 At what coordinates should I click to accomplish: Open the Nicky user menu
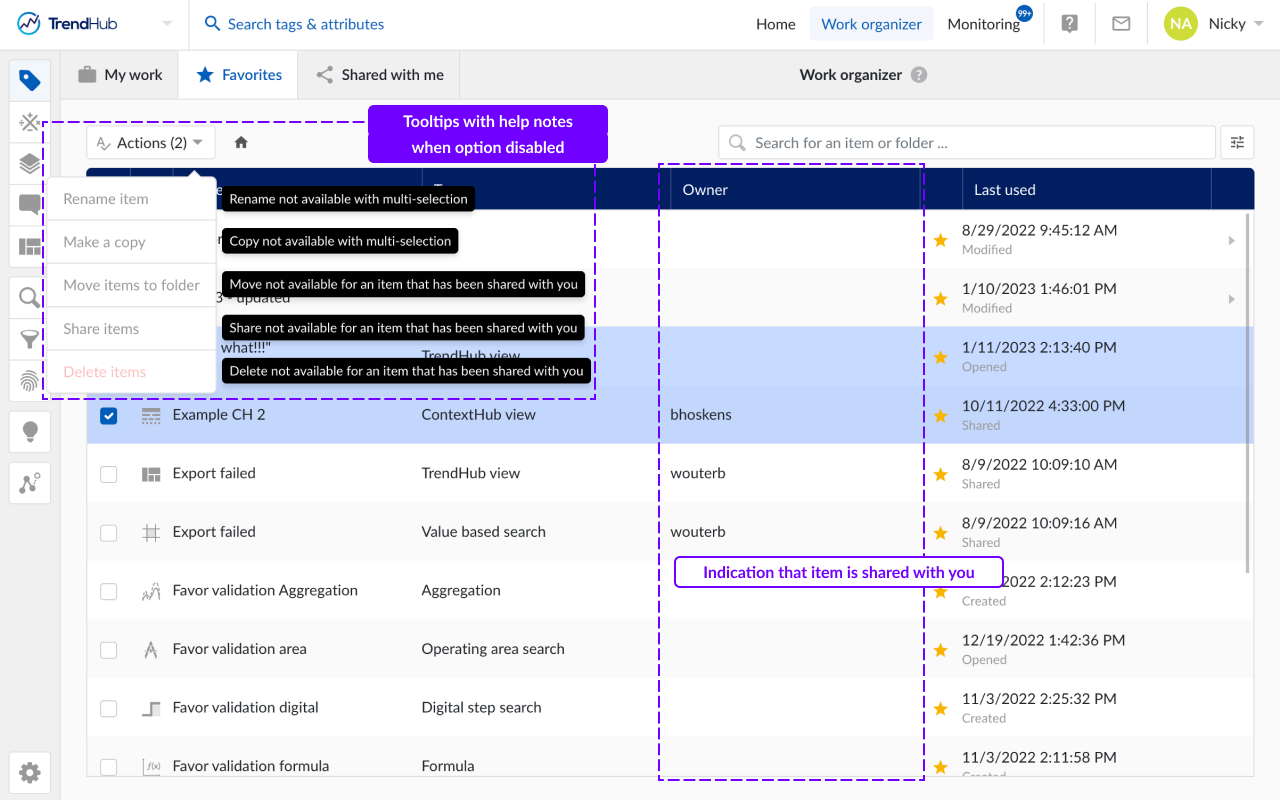coord(1215,24)
